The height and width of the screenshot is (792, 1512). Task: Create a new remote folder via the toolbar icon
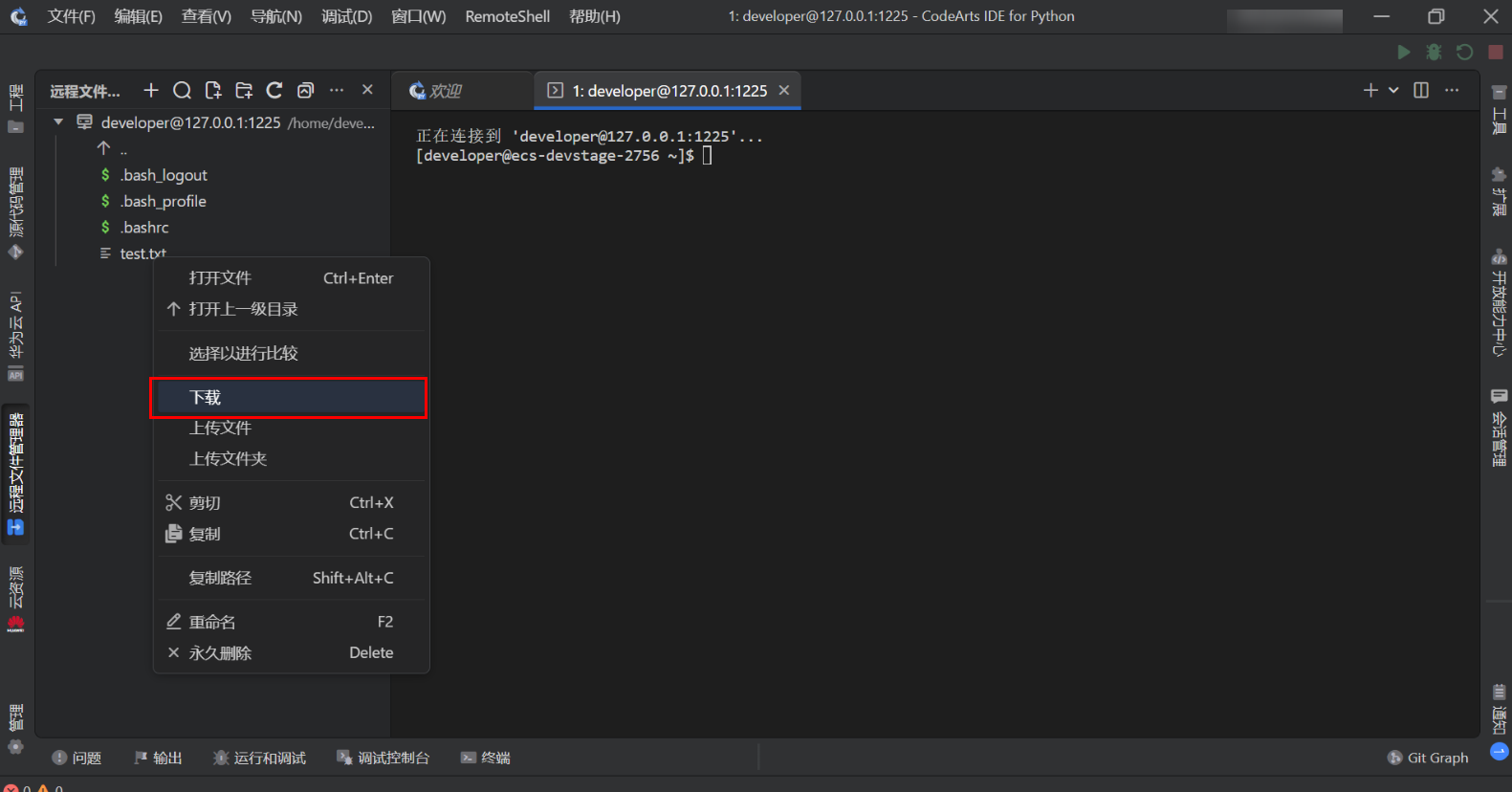point(244,90)
